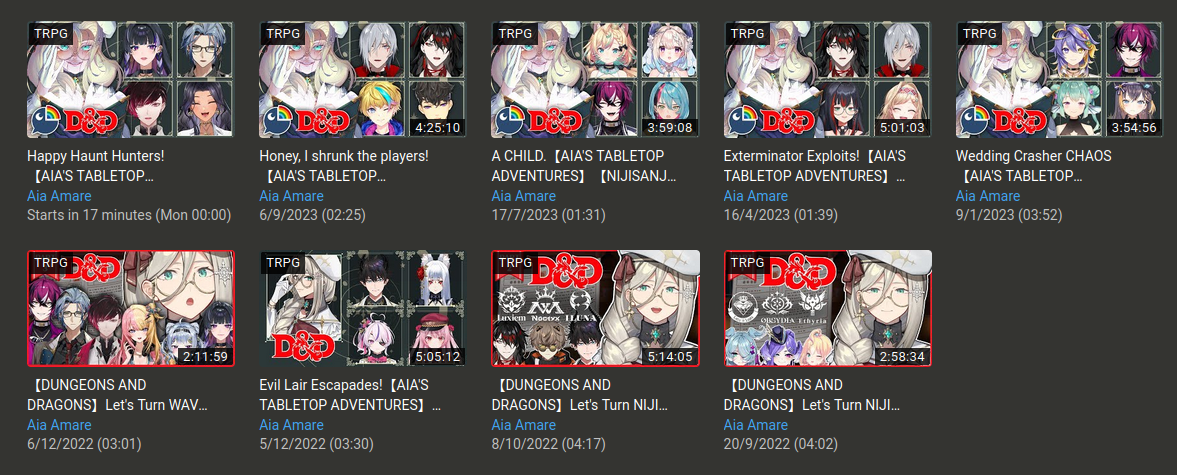The image size is (1177, 475).
Task: Click TRPG tag on Wedding Crasher thumbnail
Action: tap(980, 34)
